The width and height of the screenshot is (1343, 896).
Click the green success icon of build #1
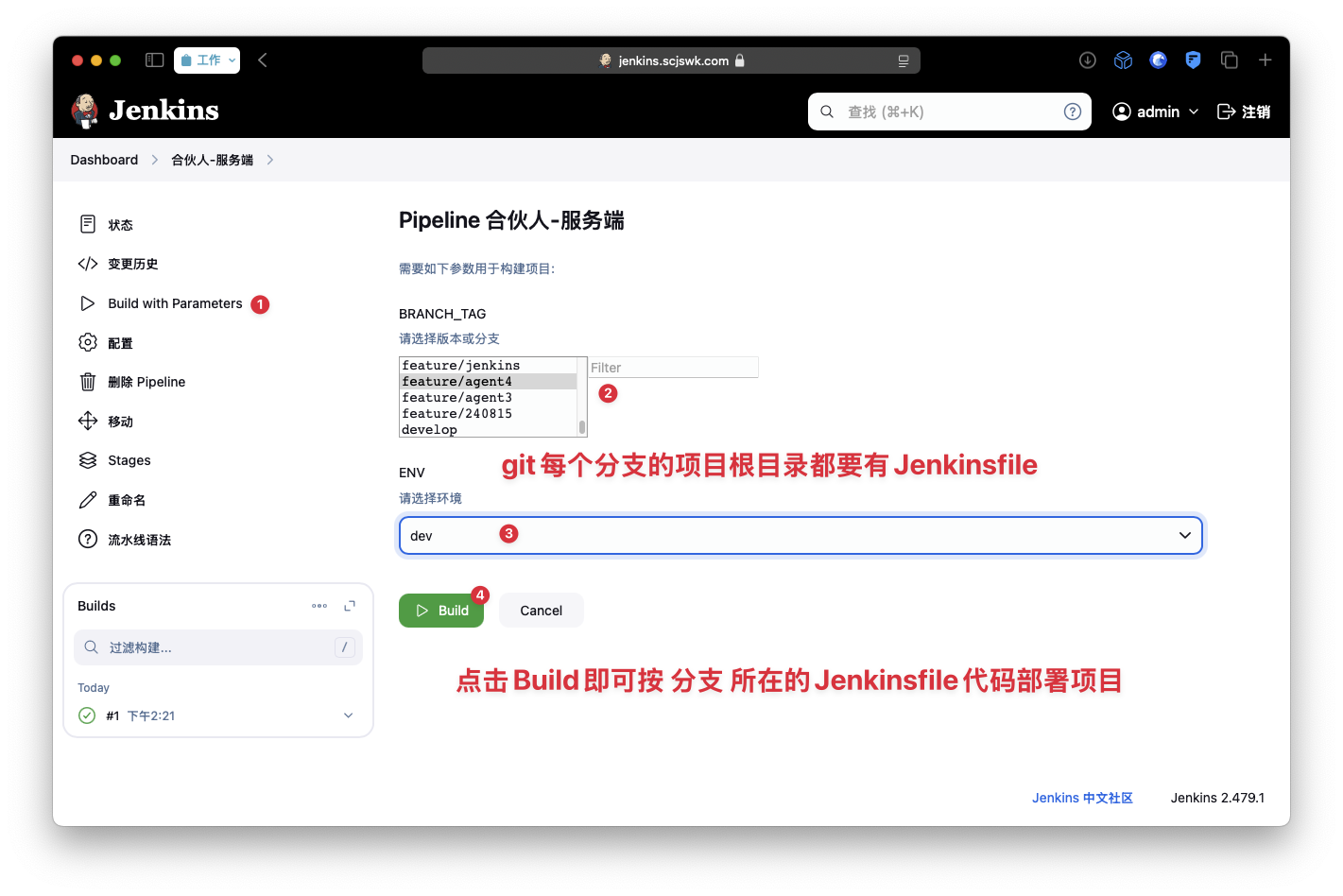[x=87, y=715]
